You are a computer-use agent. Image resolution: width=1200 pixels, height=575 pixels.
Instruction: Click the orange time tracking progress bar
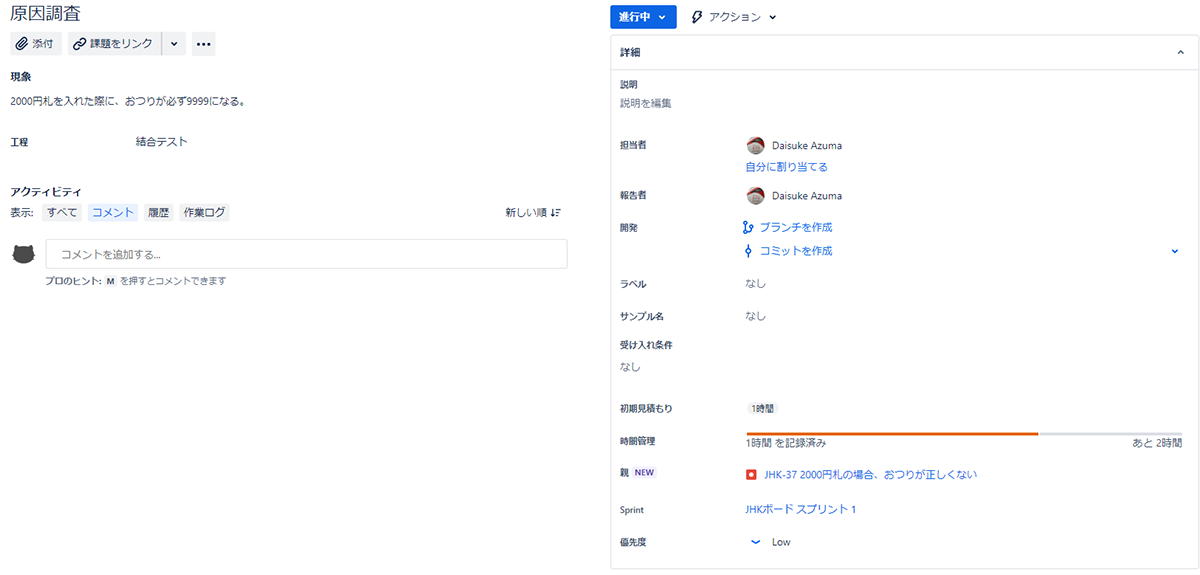click(892, 434)
